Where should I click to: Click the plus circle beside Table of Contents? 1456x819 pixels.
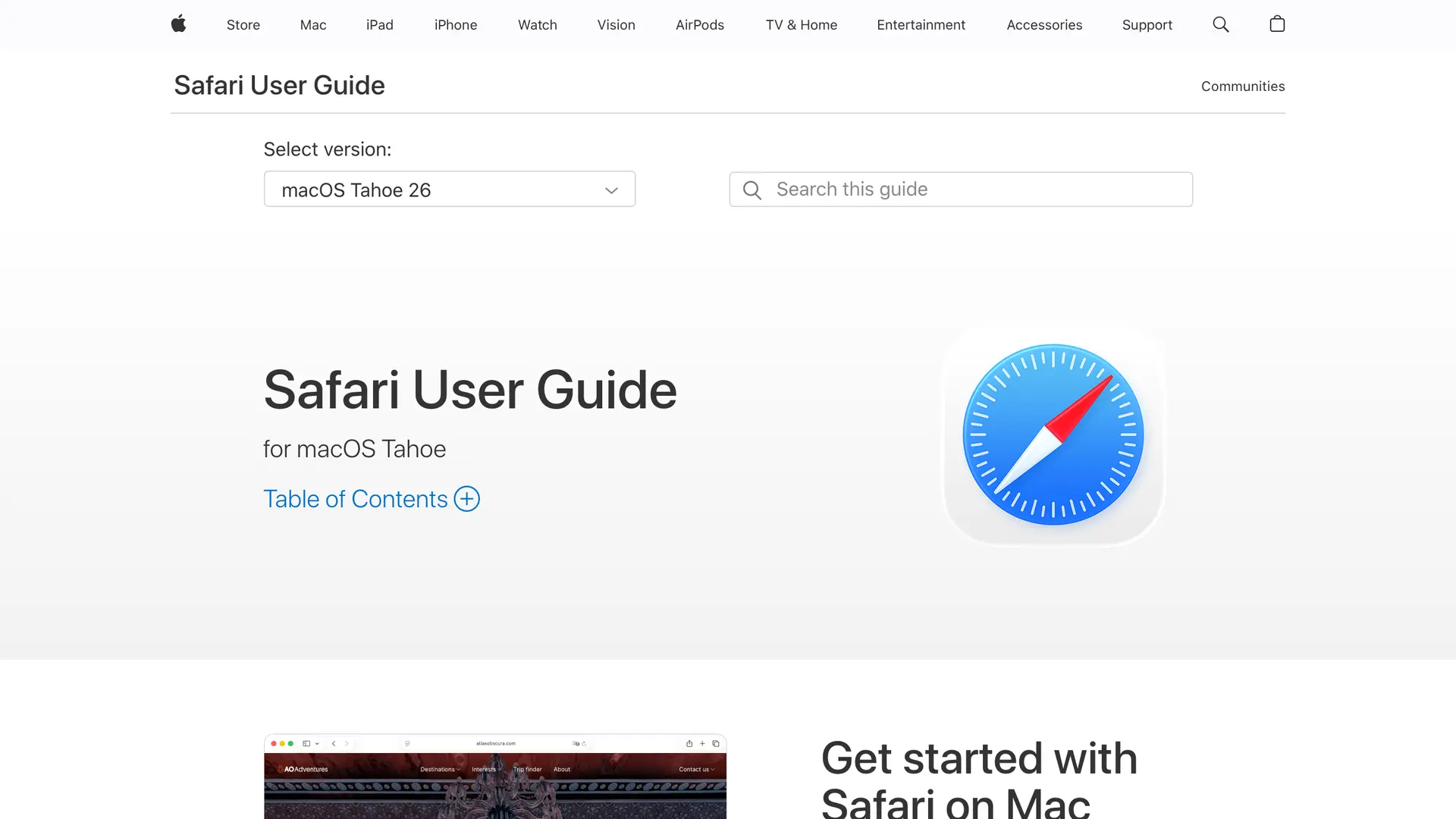click(466, 499)
